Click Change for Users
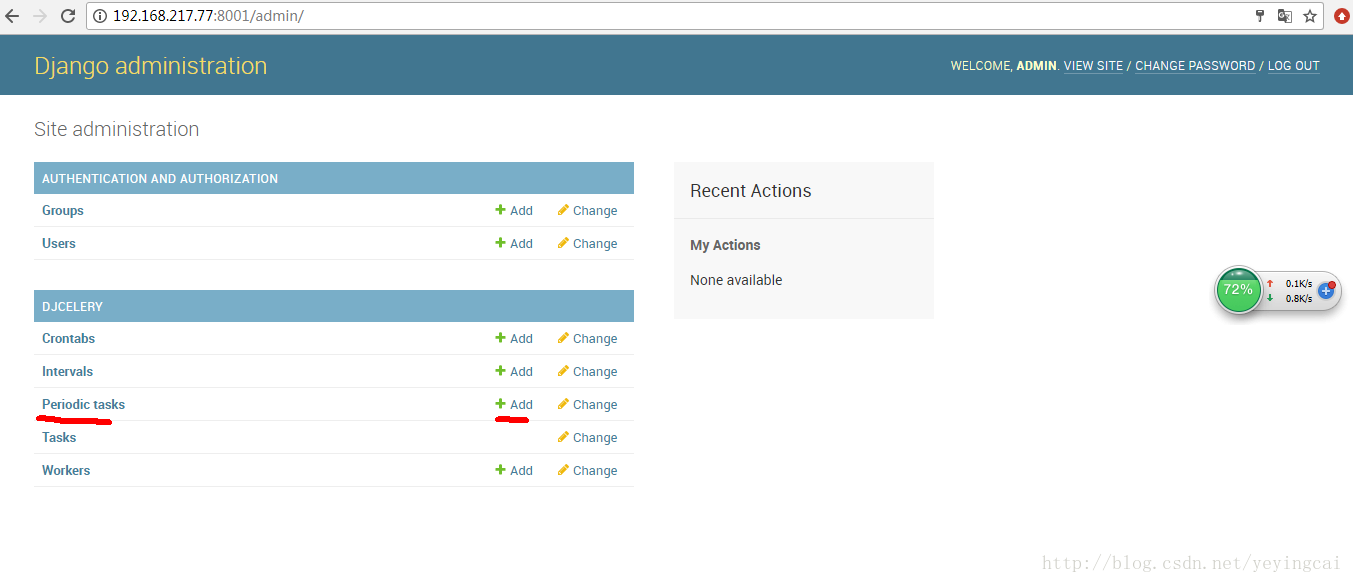Viewport: 1353px width, 583px height. [587, 244]
